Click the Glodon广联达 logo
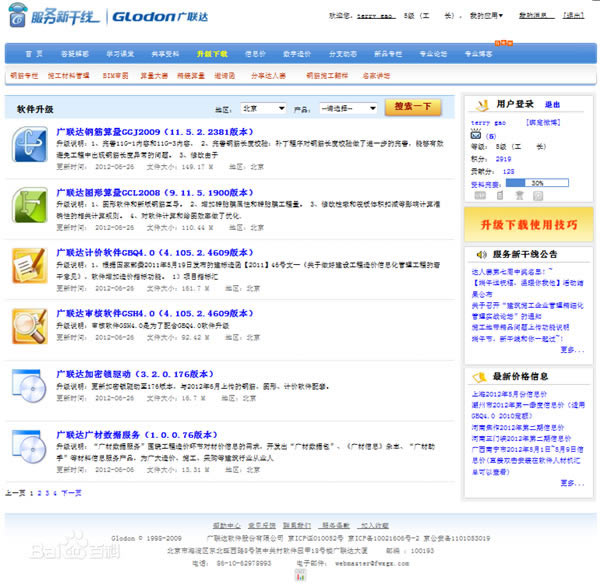 click(160, 17)
